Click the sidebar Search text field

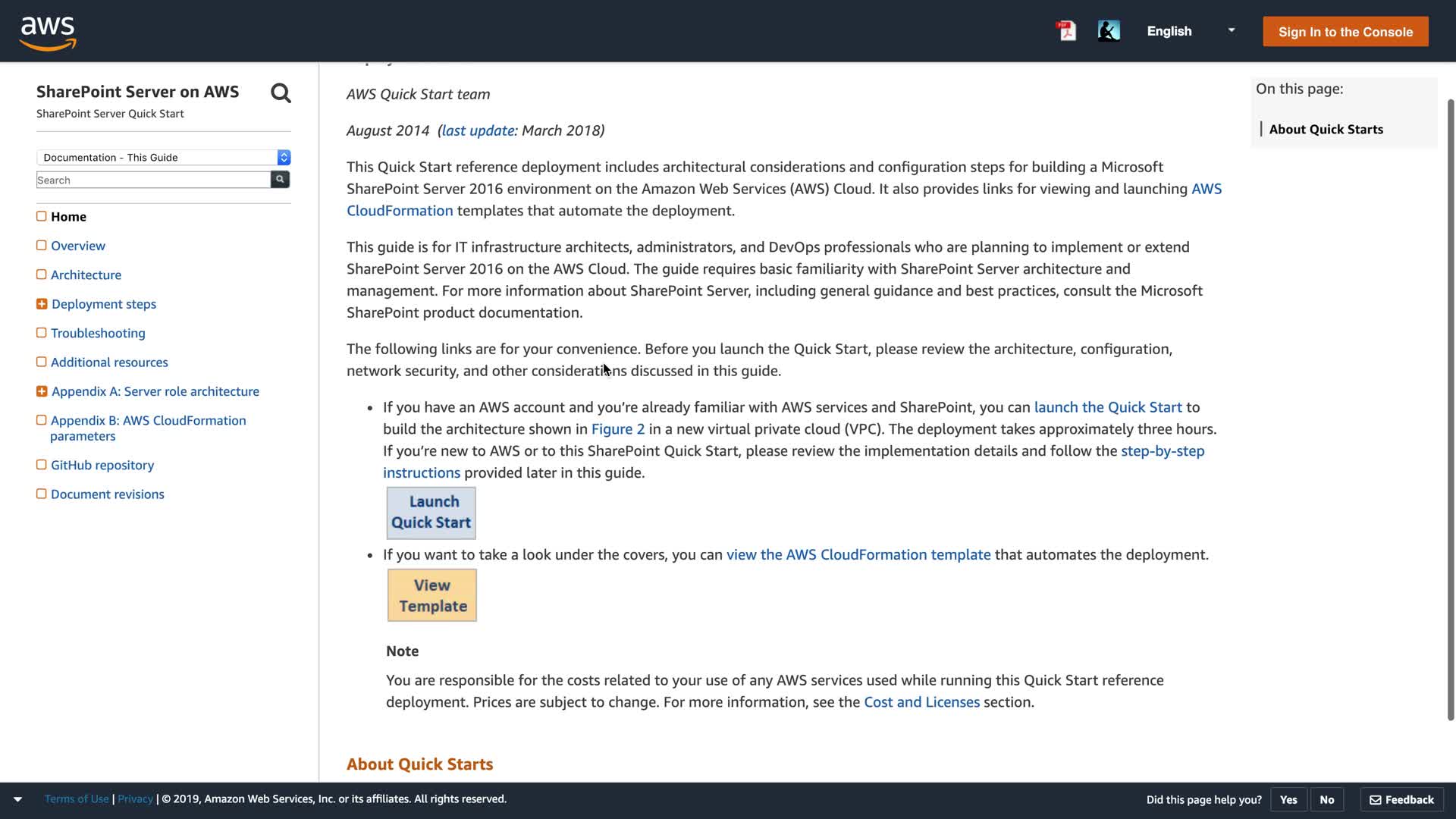[153, 180]
